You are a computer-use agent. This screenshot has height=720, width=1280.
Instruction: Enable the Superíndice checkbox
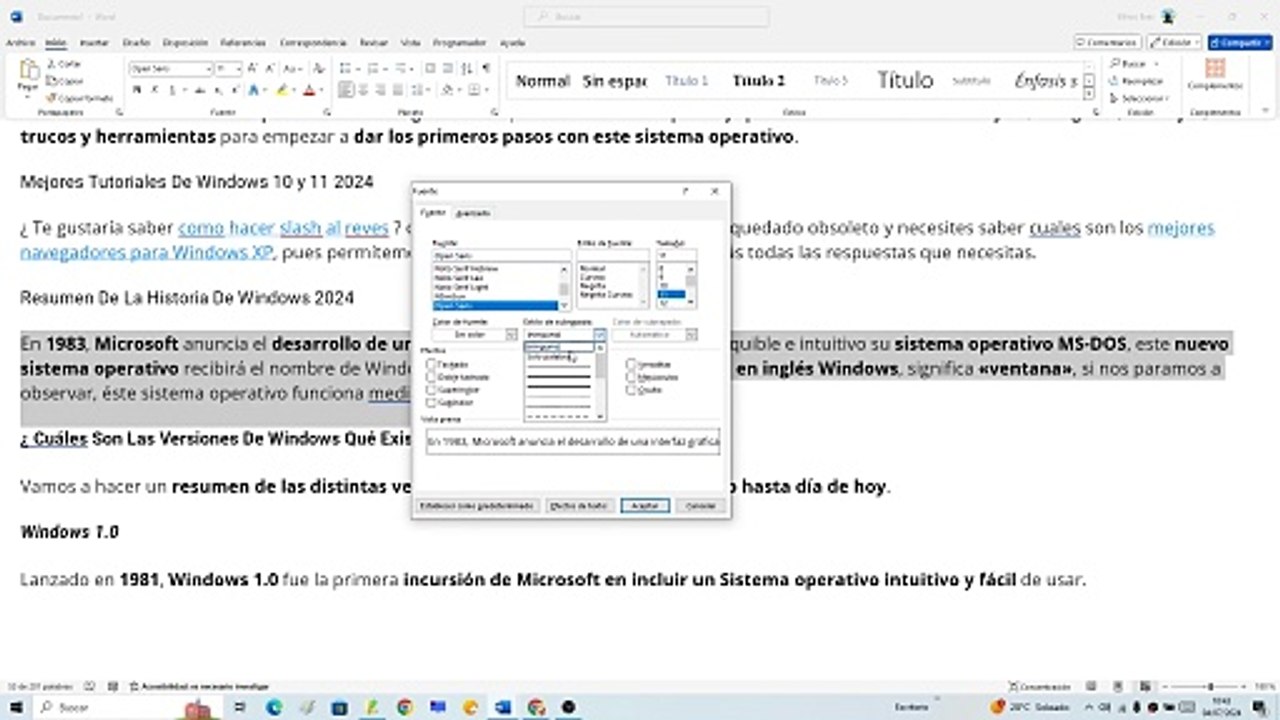coord(431,389)
